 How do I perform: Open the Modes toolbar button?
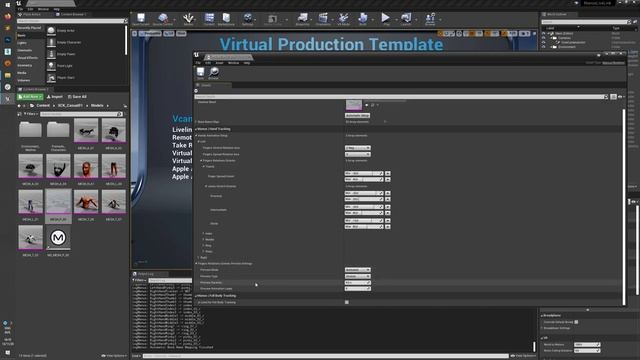point(188,19)
